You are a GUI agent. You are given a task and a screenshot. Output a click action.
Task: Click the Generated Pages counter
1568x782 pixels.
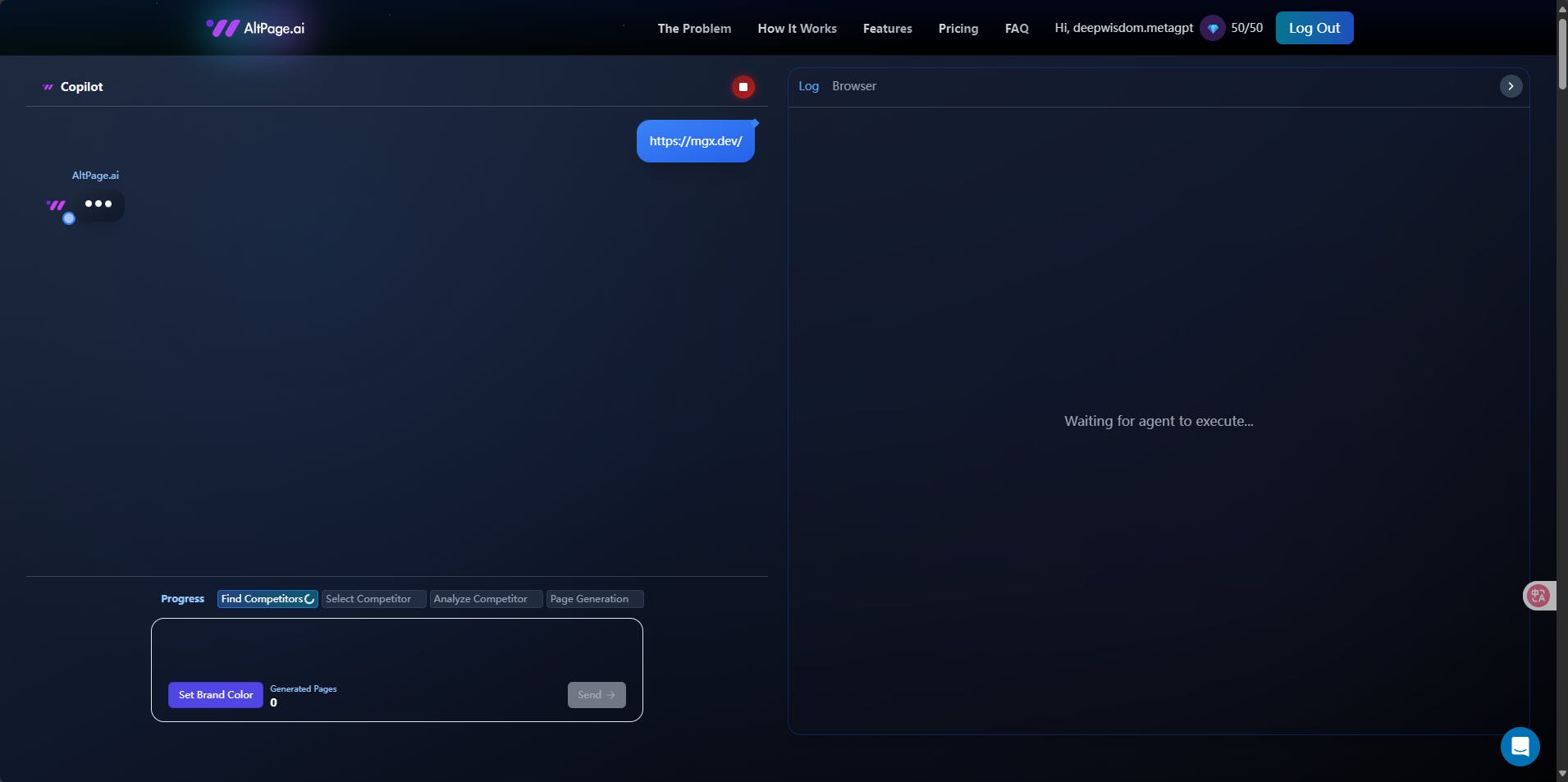point(304,695)
